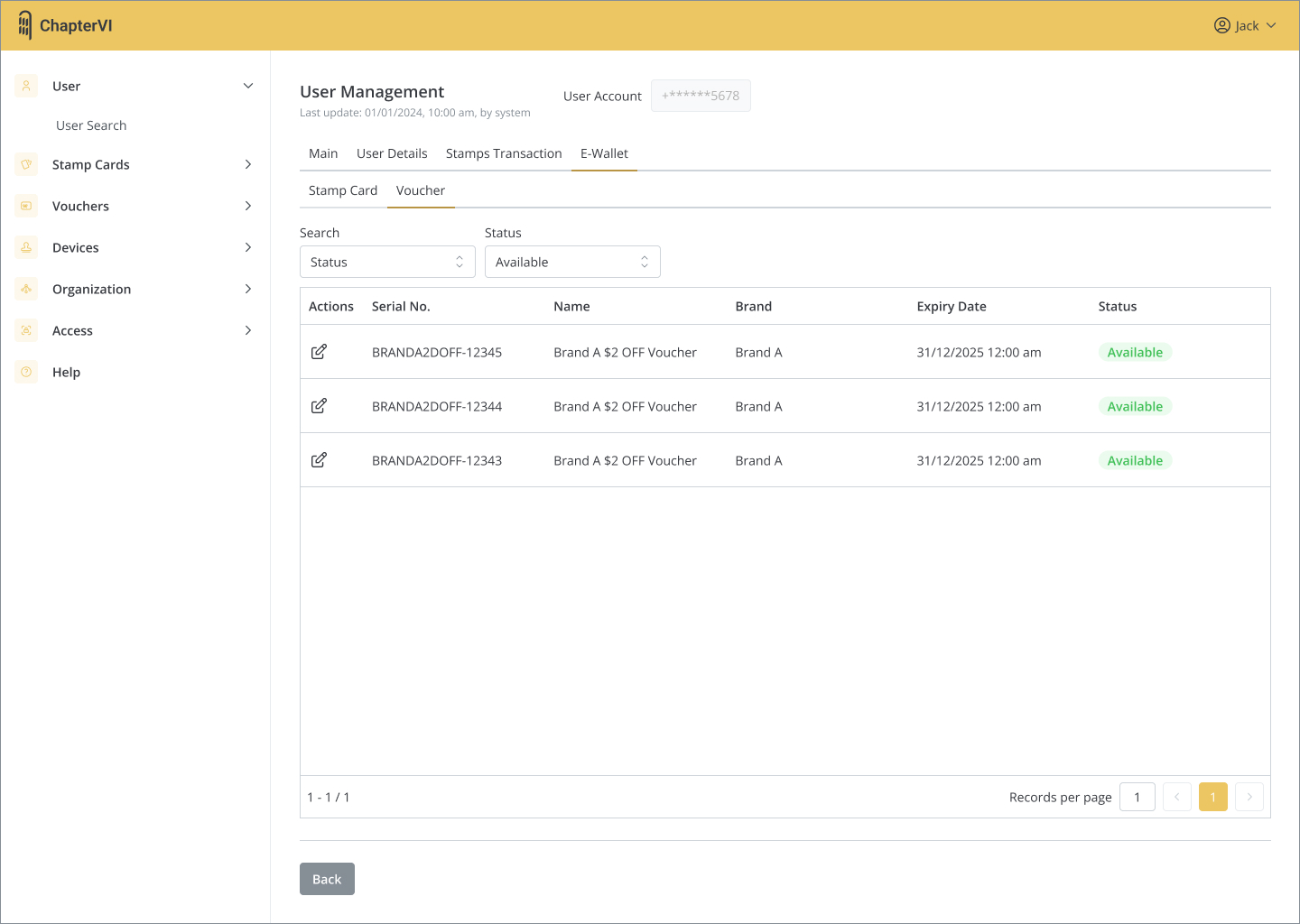This screenshot has width=1300, height=924.
Task: Open the Status filter set to Available
Action: (572, 262)
